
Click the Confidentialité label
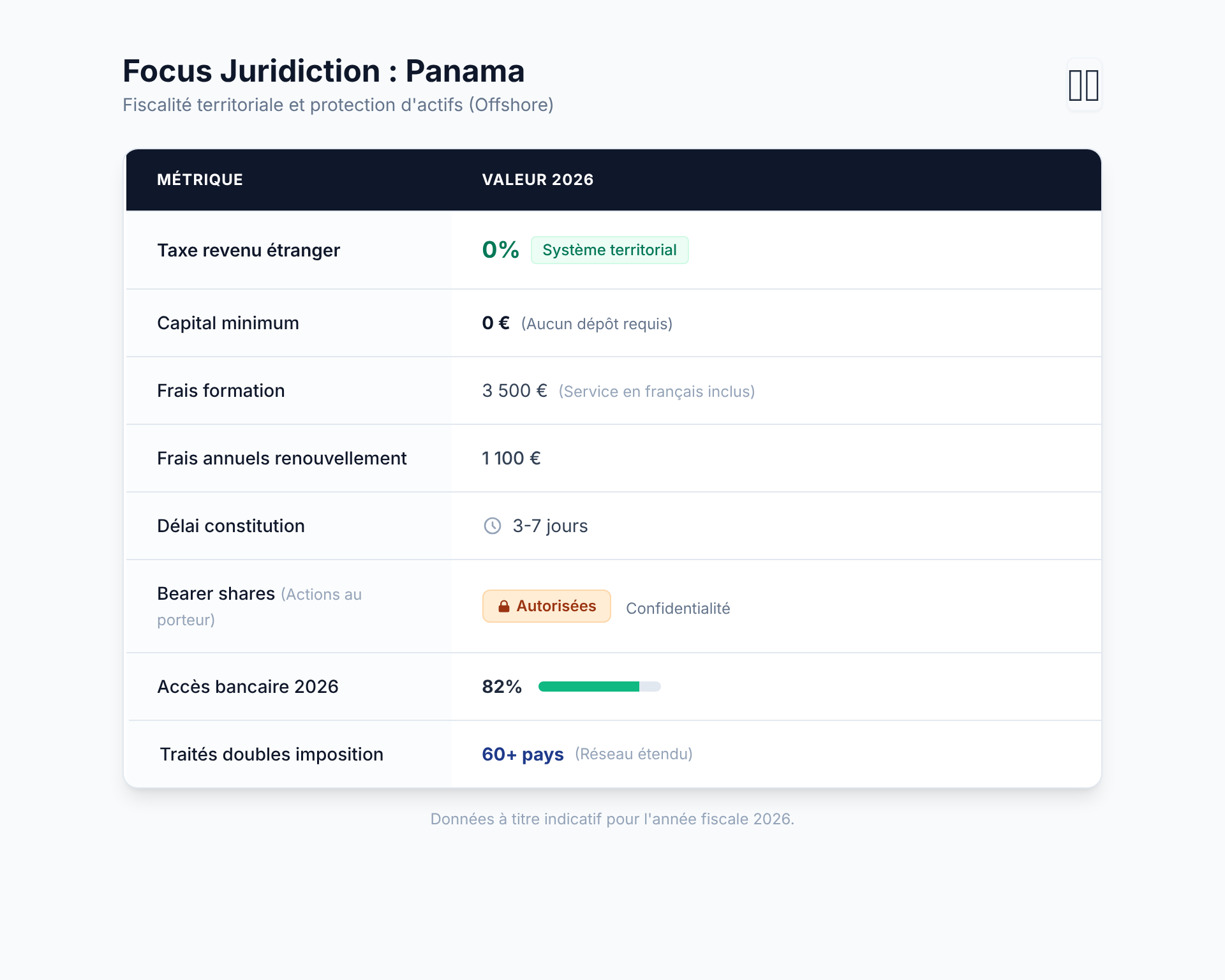[678, 608]
